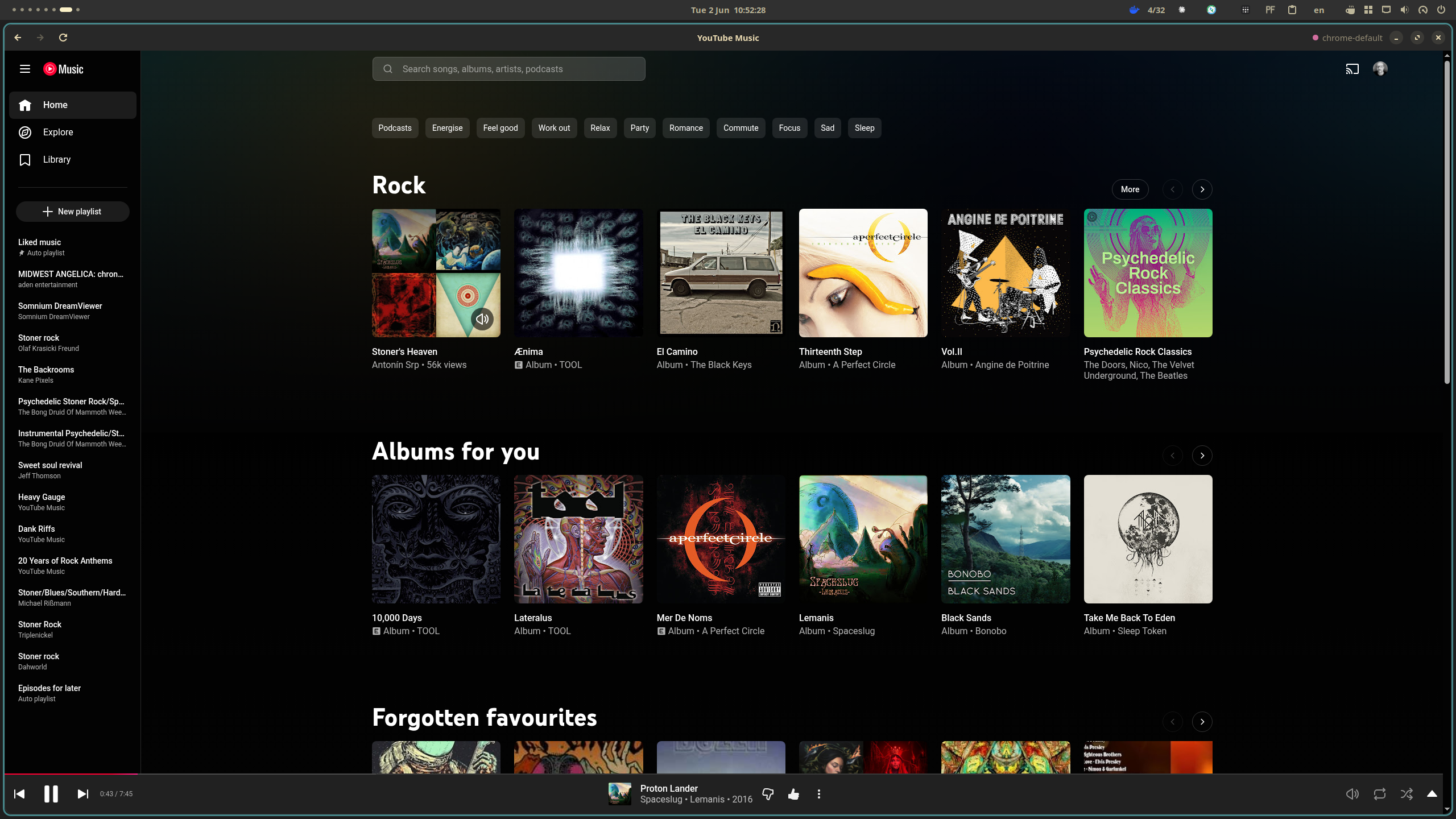1456x819 pixels.
Task: Open Psychedelic Rock Classics playlist cover
Action: pos(1148,273)
